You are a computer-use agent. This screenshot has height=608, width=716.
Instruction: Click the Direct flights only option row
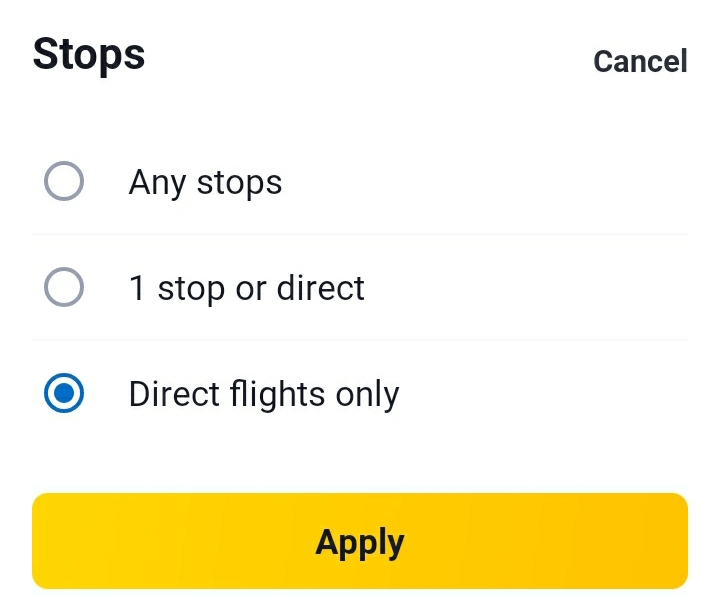pos(360,394)
